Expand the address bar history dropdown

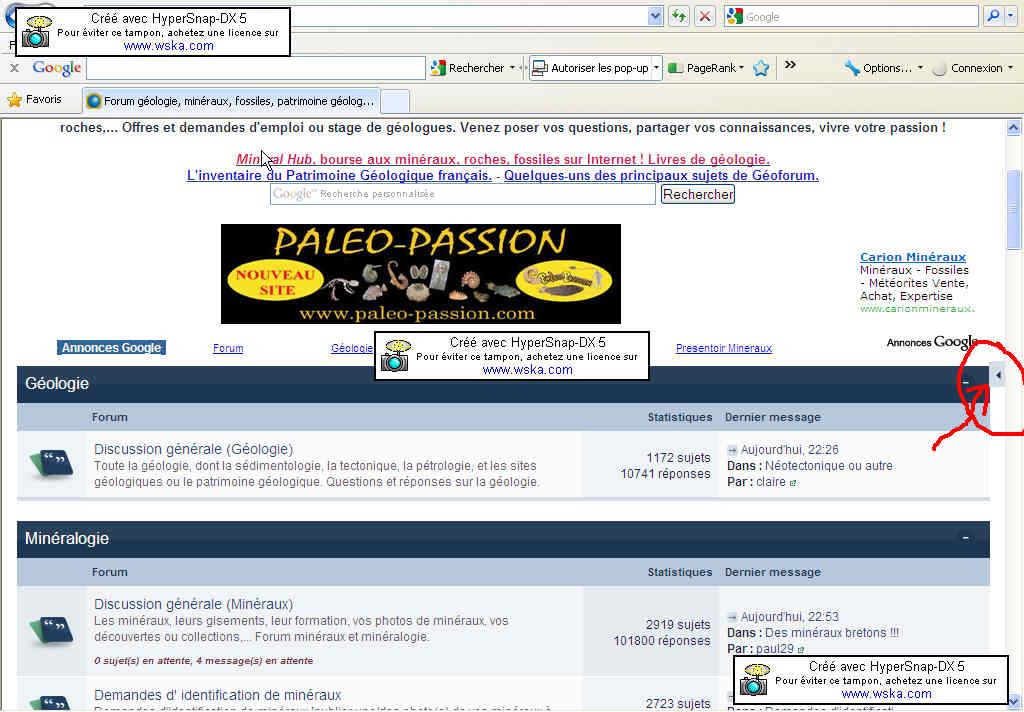(x=655, y=16)
